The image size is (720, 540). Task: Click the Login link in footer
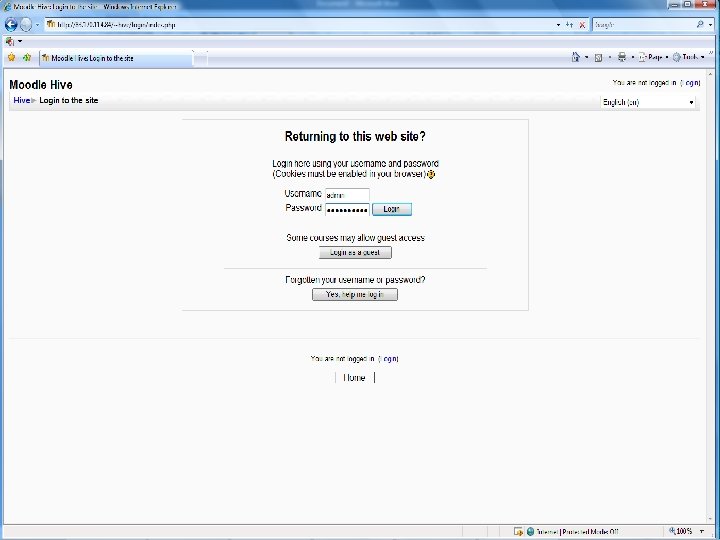tap(389, 359)
